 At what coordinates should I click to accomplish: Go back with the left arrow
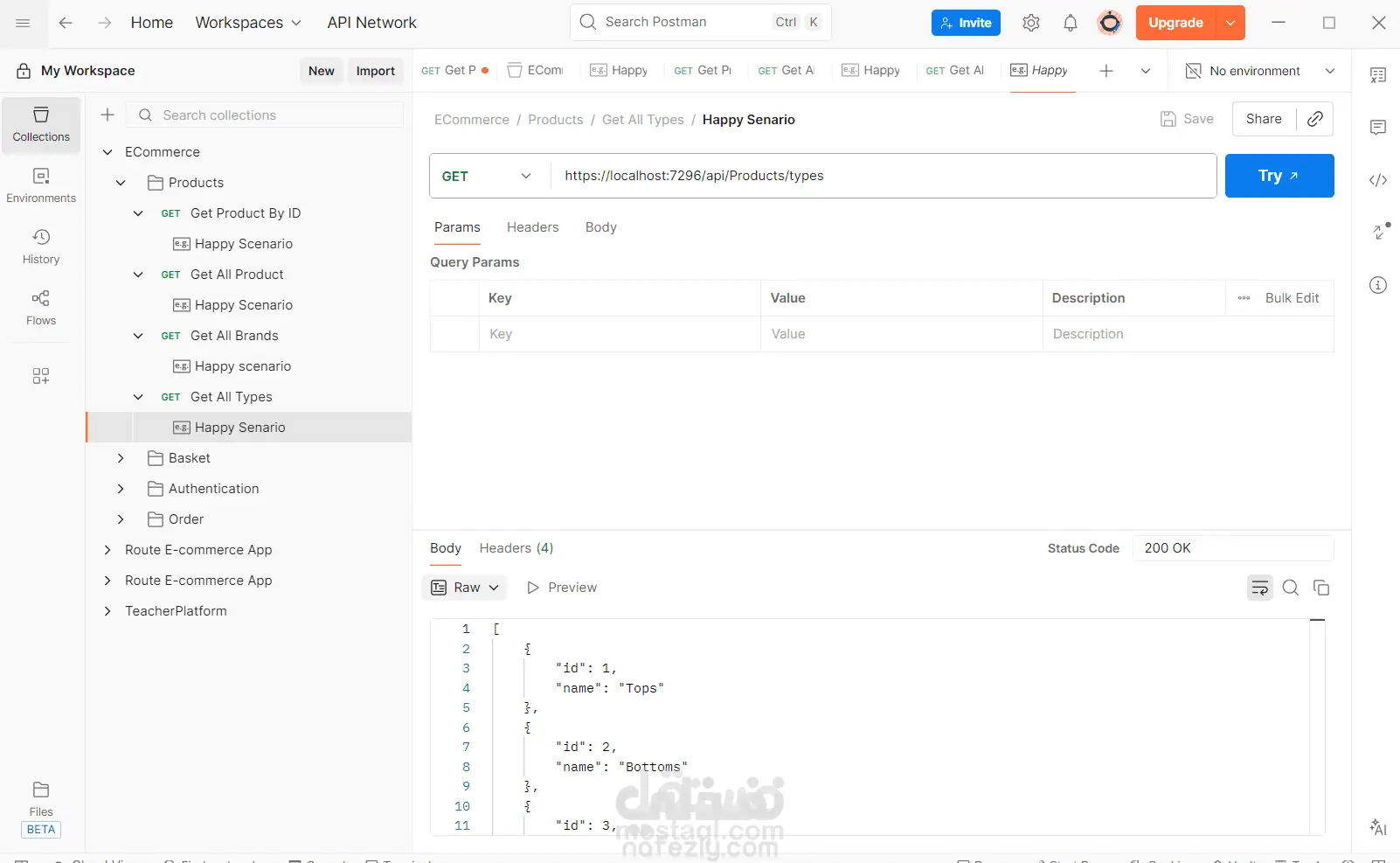click(x=66, y=23)
